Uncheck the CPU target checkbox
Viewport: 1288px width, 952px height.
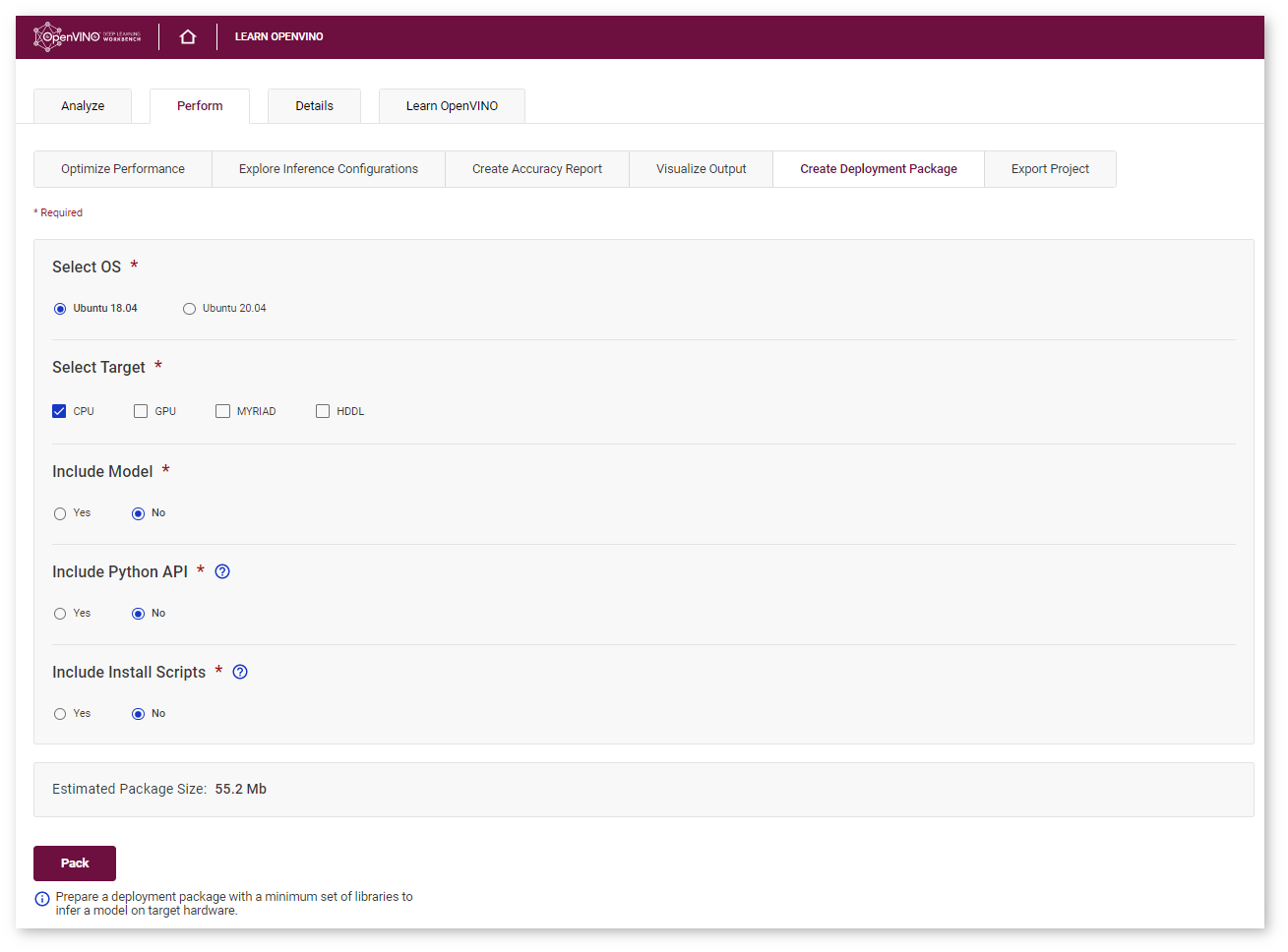pos(59,411)
